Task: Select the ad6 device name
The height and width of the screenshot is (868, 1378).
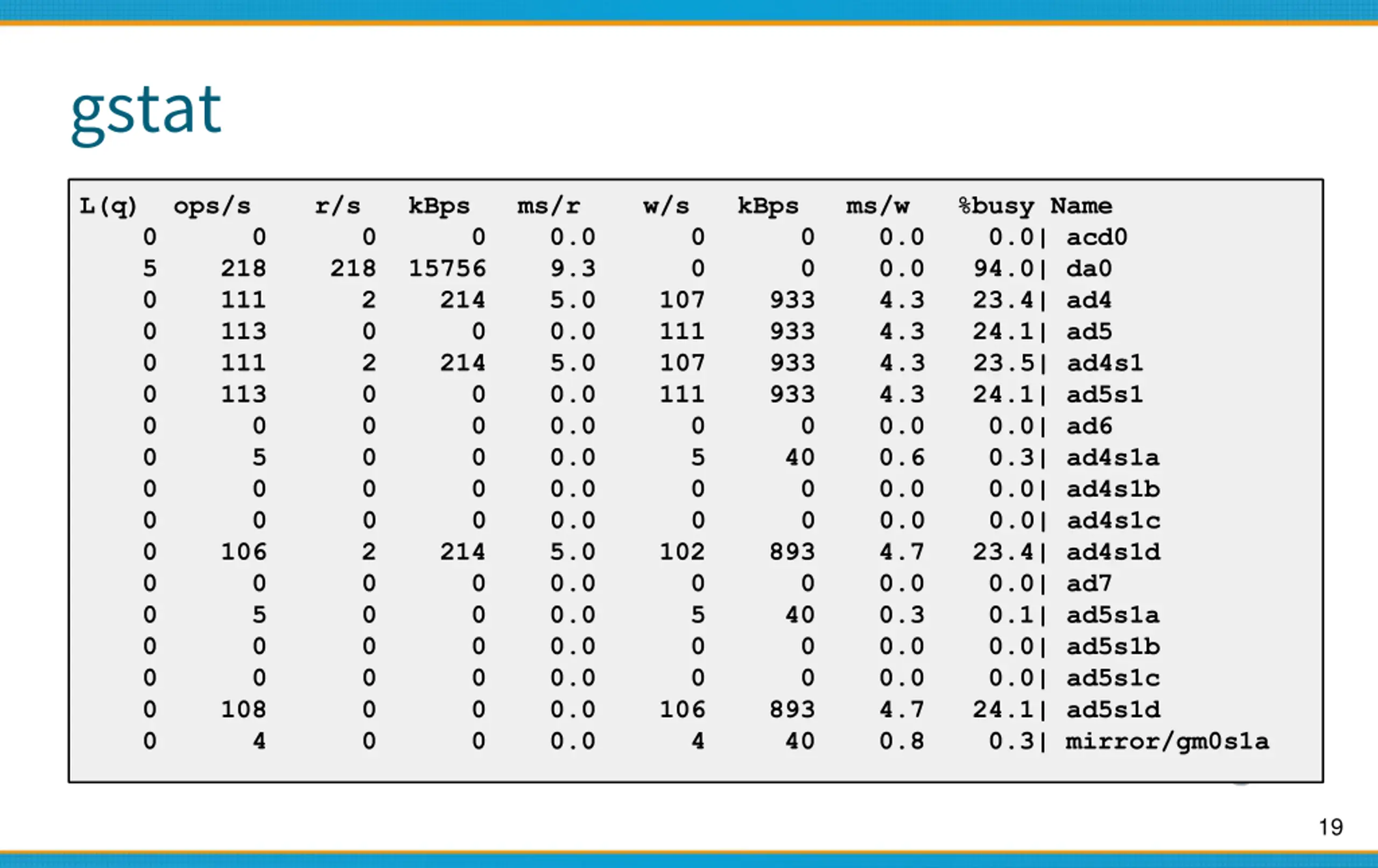Action: point(1088,426)
